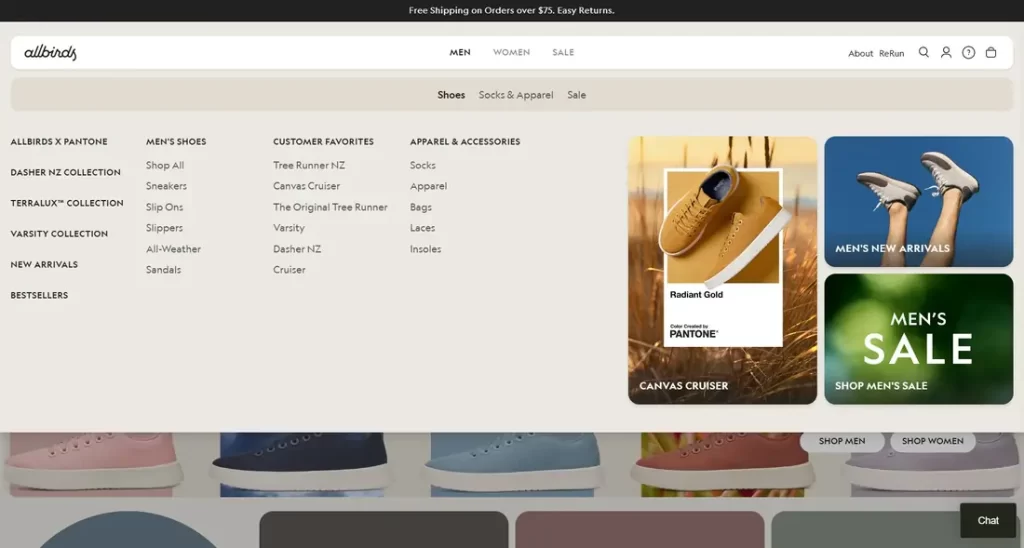Screen dimensions: 1024x548
Task: Open Laces link
Action: 422,228
